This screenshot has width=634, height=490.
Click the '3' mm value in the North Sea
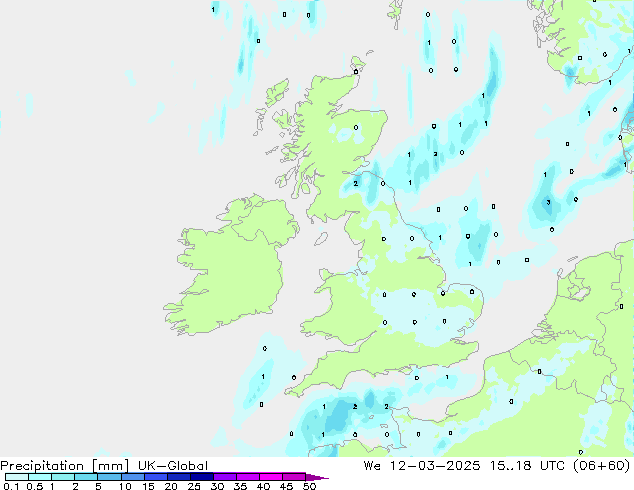548,203
